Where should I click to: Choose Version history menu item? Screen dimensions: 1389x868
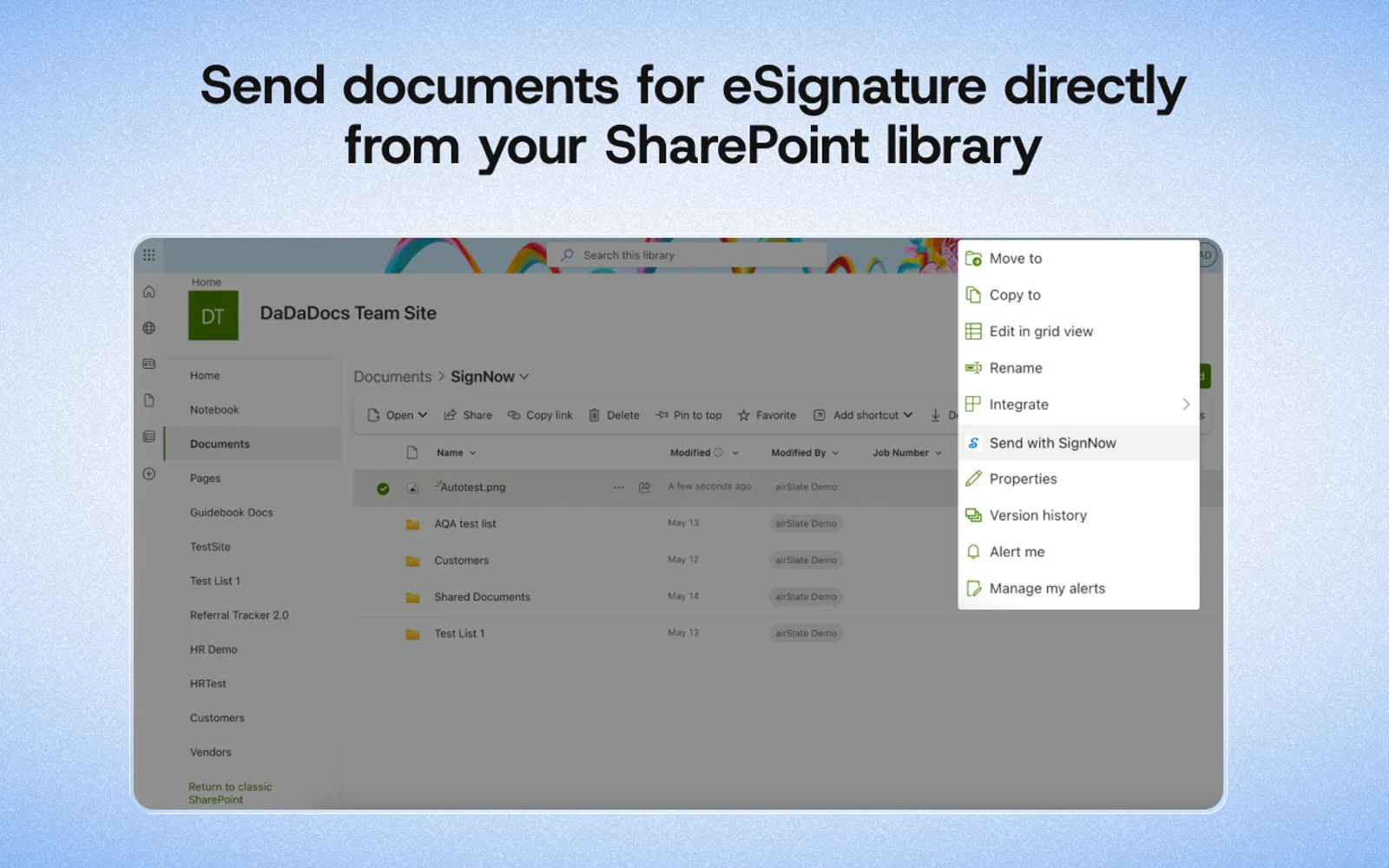tap(1078, 516)
